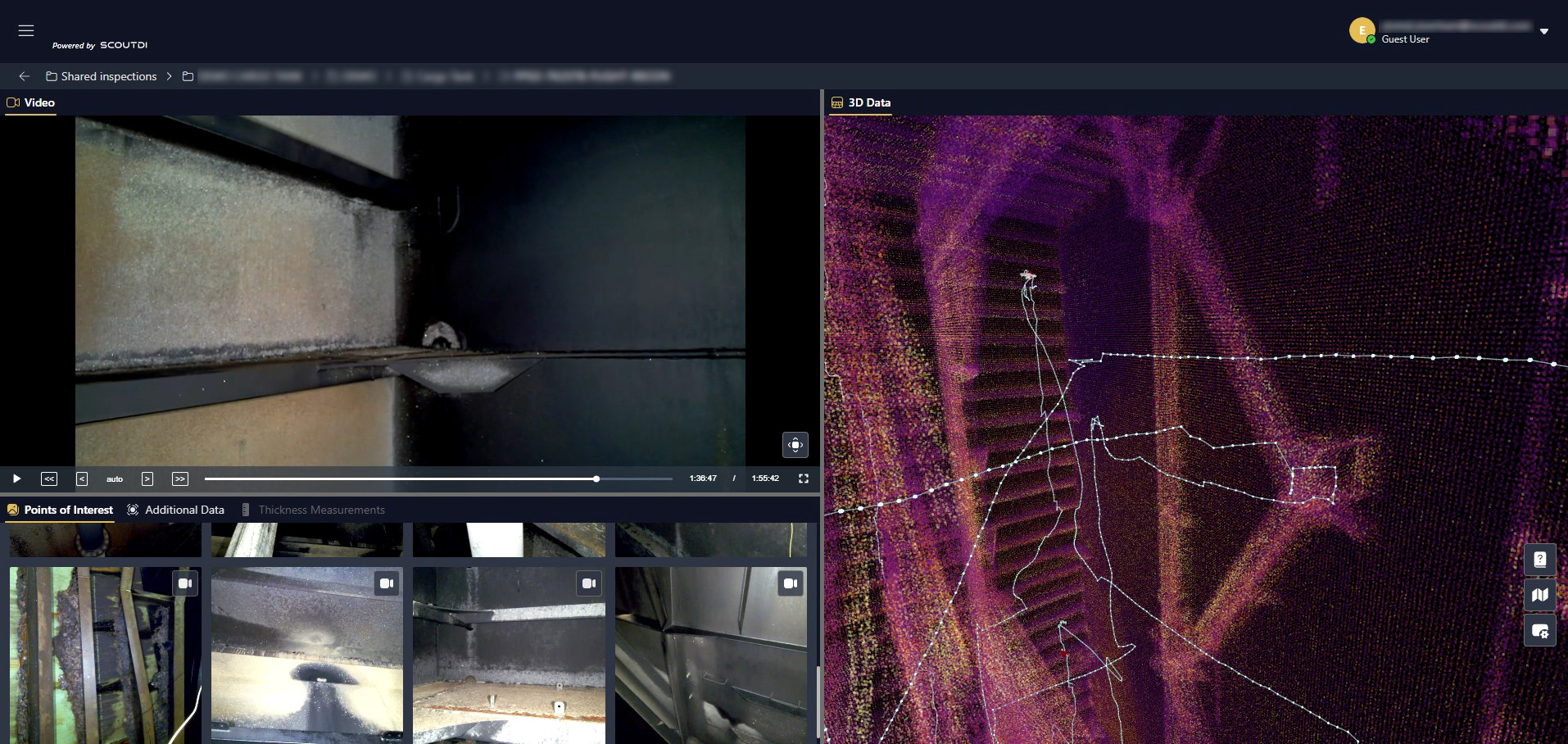
Task: Skip forward with the >> button
Action: (x=180, y=479)
